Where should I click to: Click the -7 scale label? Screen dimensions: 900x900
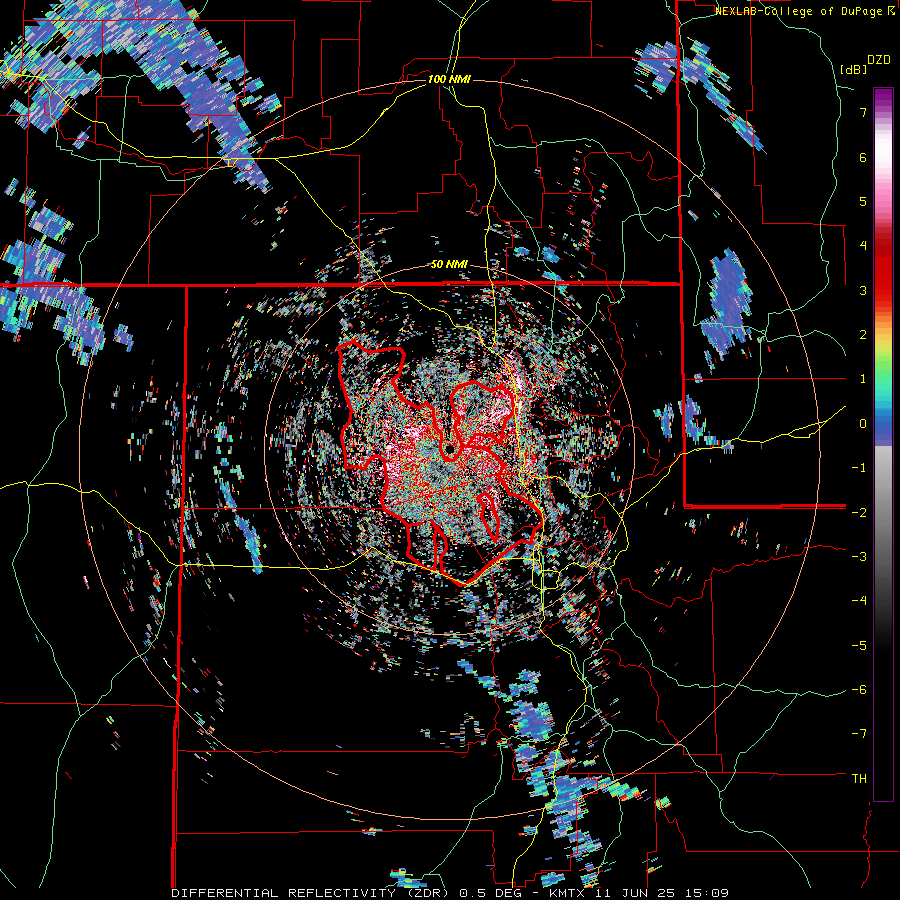pos(859,734)
